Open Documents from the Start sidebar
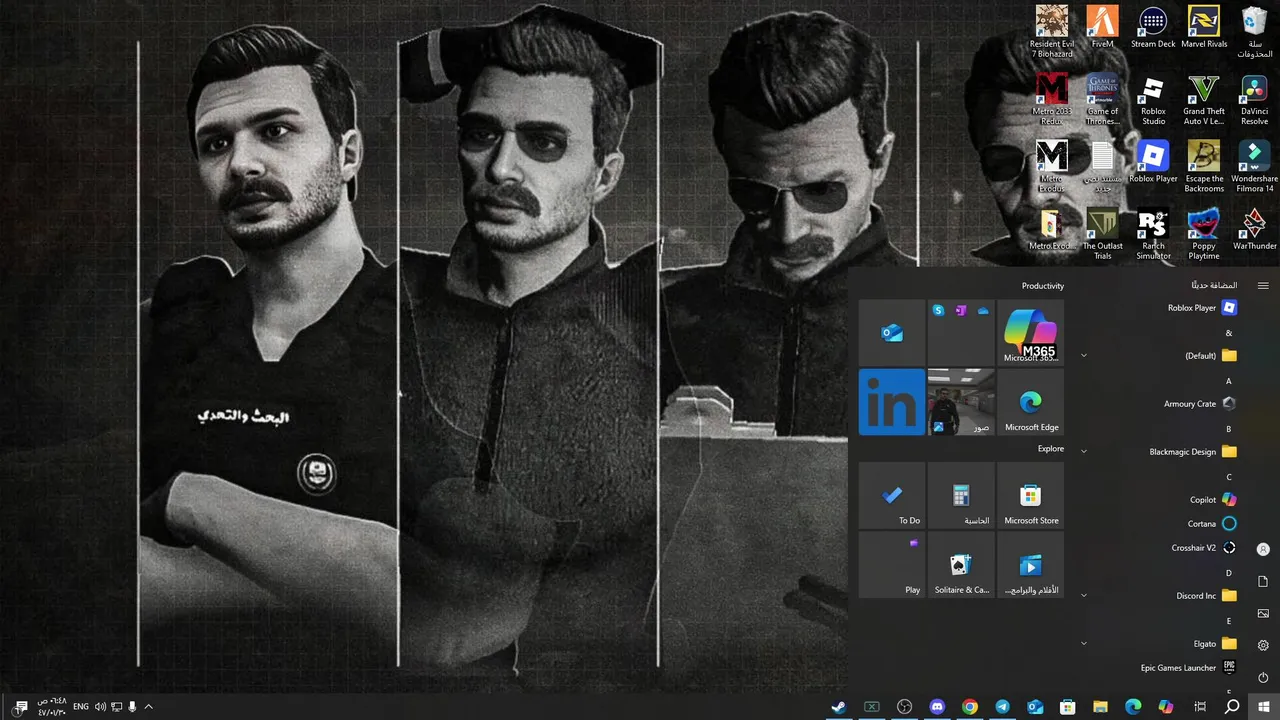Image resolution: width=1280 pixels, height=720 pixels. [x=1263, y=581]
